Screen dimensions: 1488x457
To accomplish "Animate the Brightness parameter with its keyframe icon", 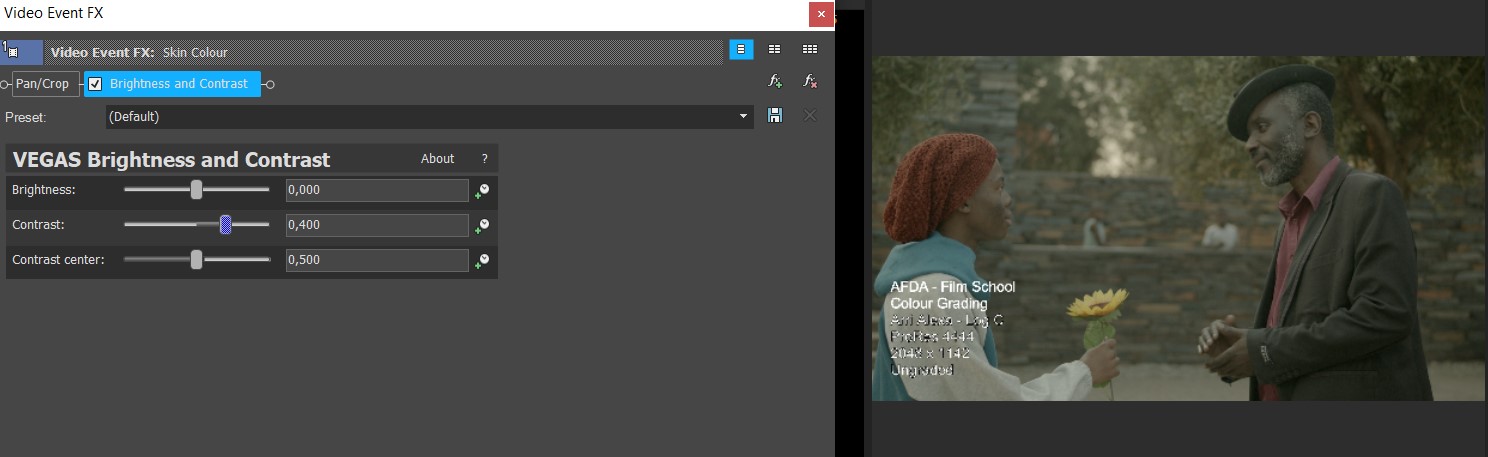I will (x=483, y=190).
